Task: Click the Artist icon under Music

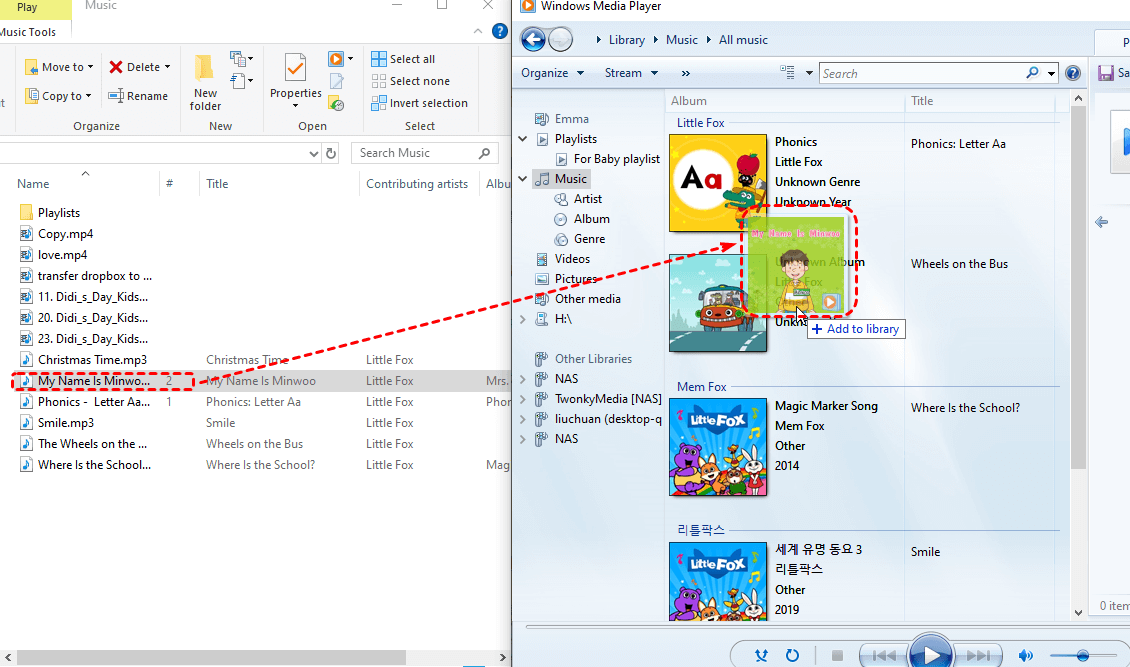Action: pyautogui.click(x=561, y=199)
